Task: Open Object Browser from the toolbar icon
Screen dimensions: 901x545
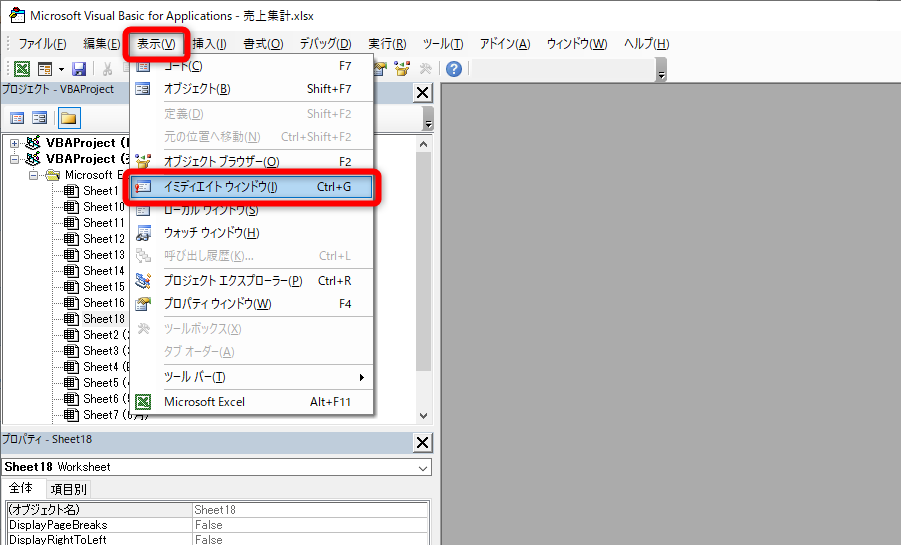Action: click(402, 69)
